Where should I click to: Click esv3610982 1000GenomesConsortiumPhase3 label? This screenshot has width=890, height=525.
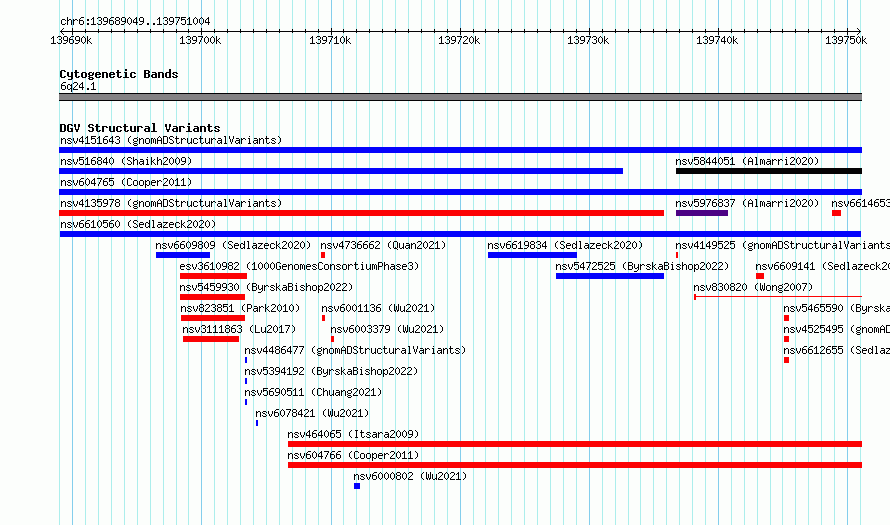(299, 266)
